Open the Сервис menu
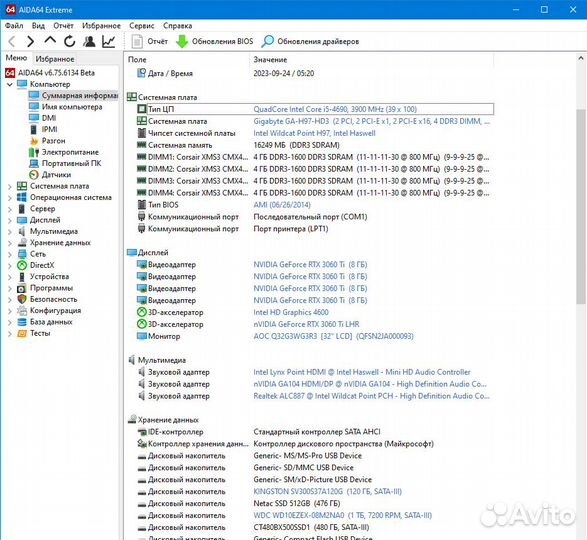This screenshot has height=540, width=587. click(x=142, y=25)
